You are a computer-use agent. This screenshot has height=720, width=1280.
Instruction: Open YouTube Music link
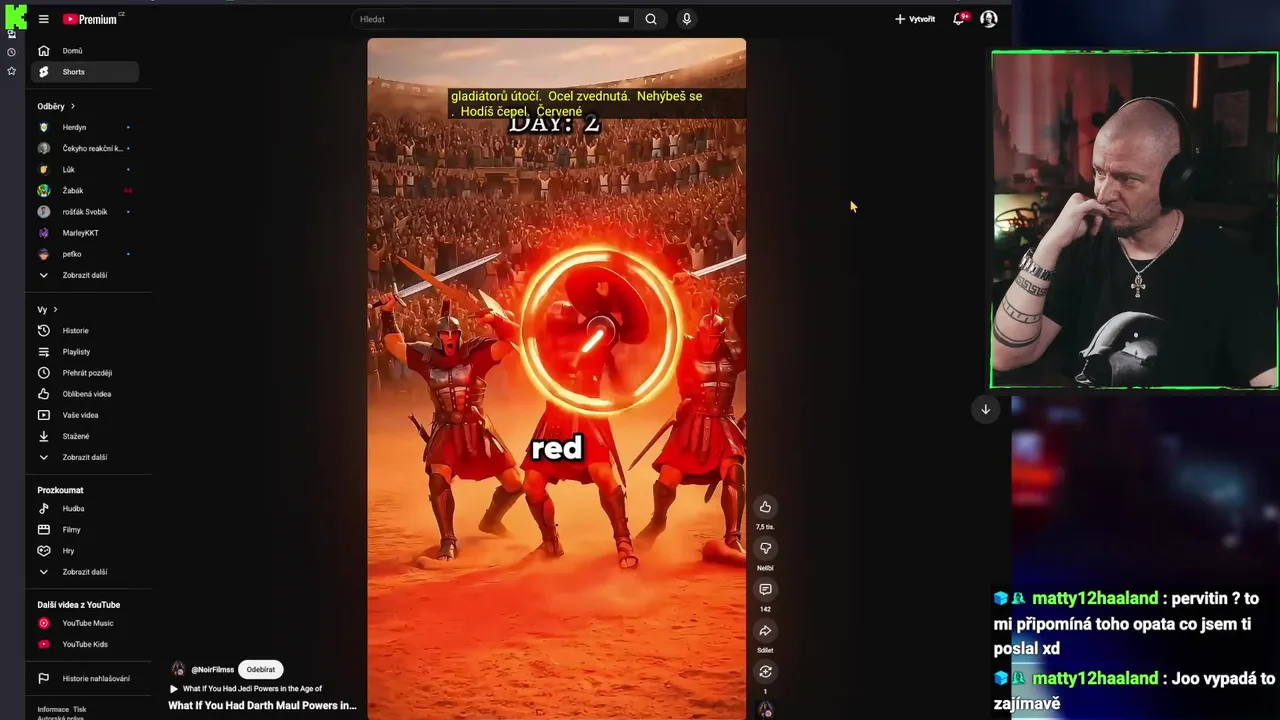click(x=85, y=623)
